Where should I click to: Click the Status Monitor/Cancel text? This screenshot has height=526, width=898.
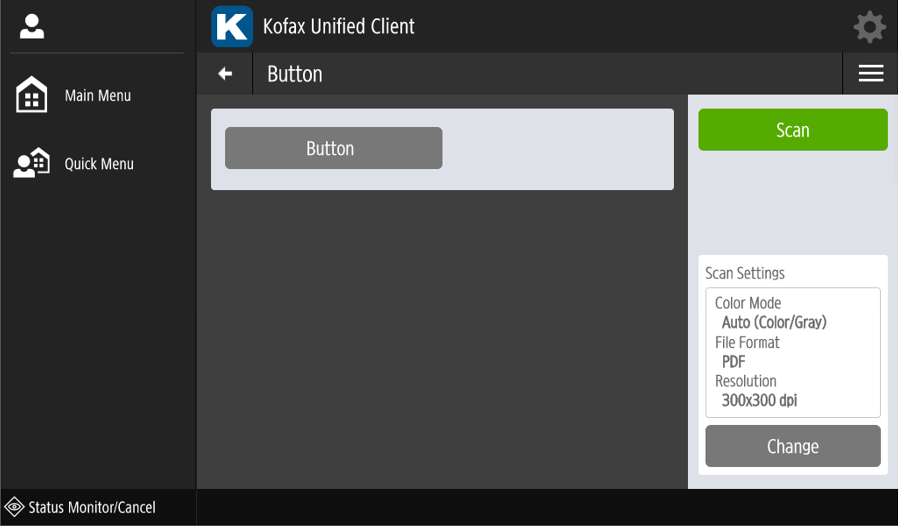tap(92, 507)
